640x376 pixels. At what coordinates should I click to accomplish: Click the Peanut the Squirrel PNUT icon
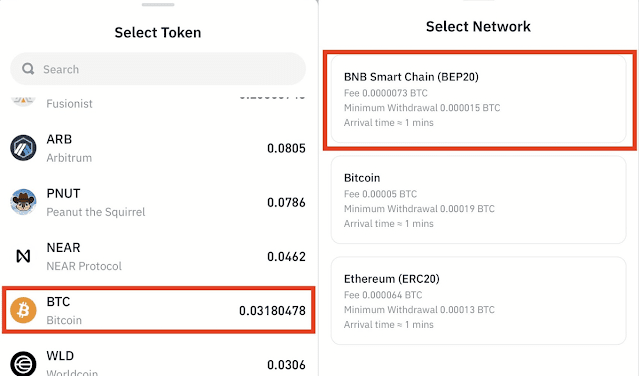pos(23,202)
